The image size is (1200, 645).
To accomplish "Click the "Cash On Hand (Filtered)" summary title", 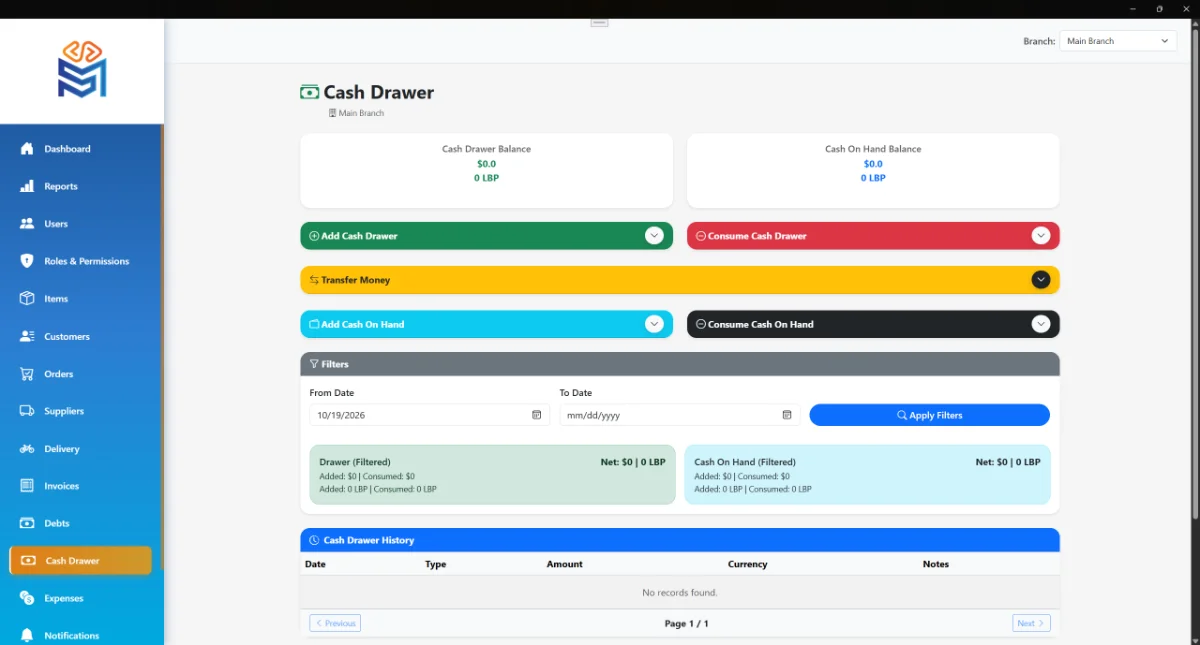I will click(745, 462).
